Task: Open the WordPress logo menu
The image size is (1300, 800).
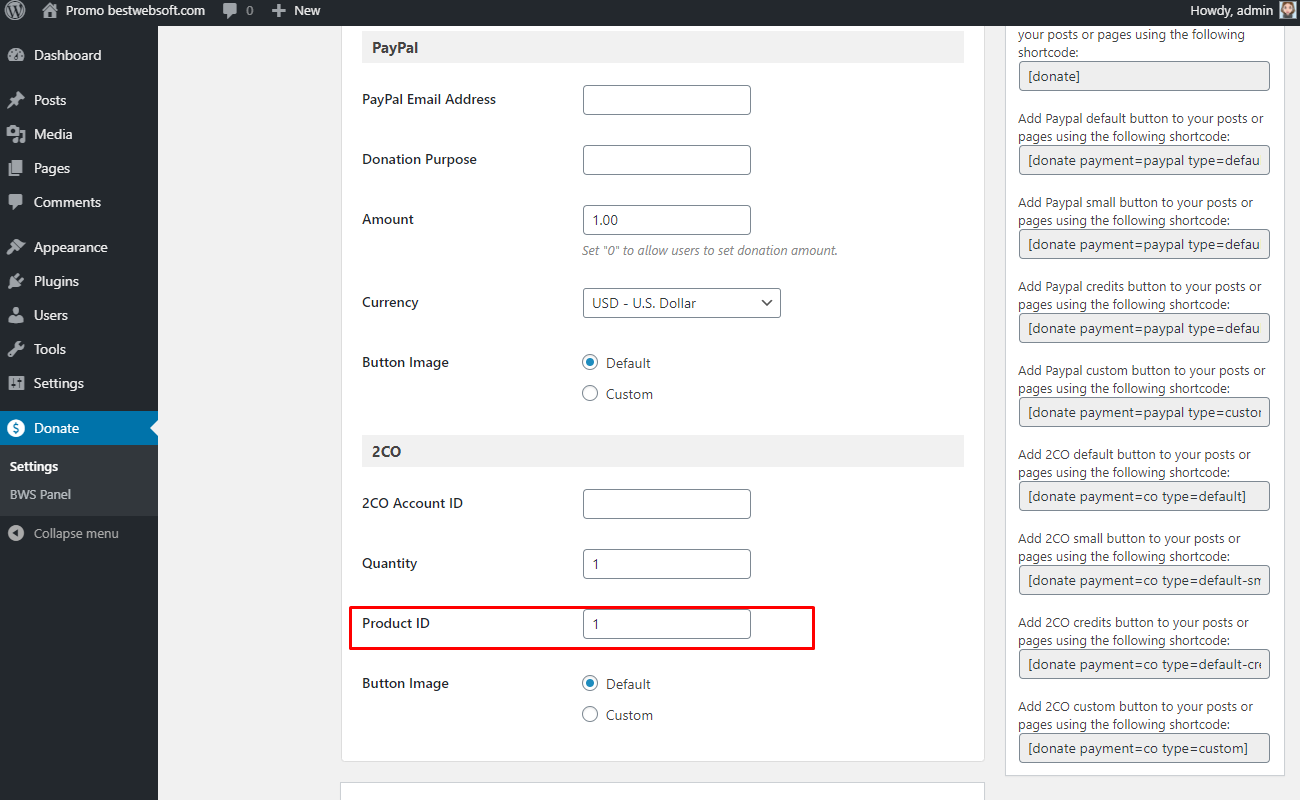Action: point(15,11)
